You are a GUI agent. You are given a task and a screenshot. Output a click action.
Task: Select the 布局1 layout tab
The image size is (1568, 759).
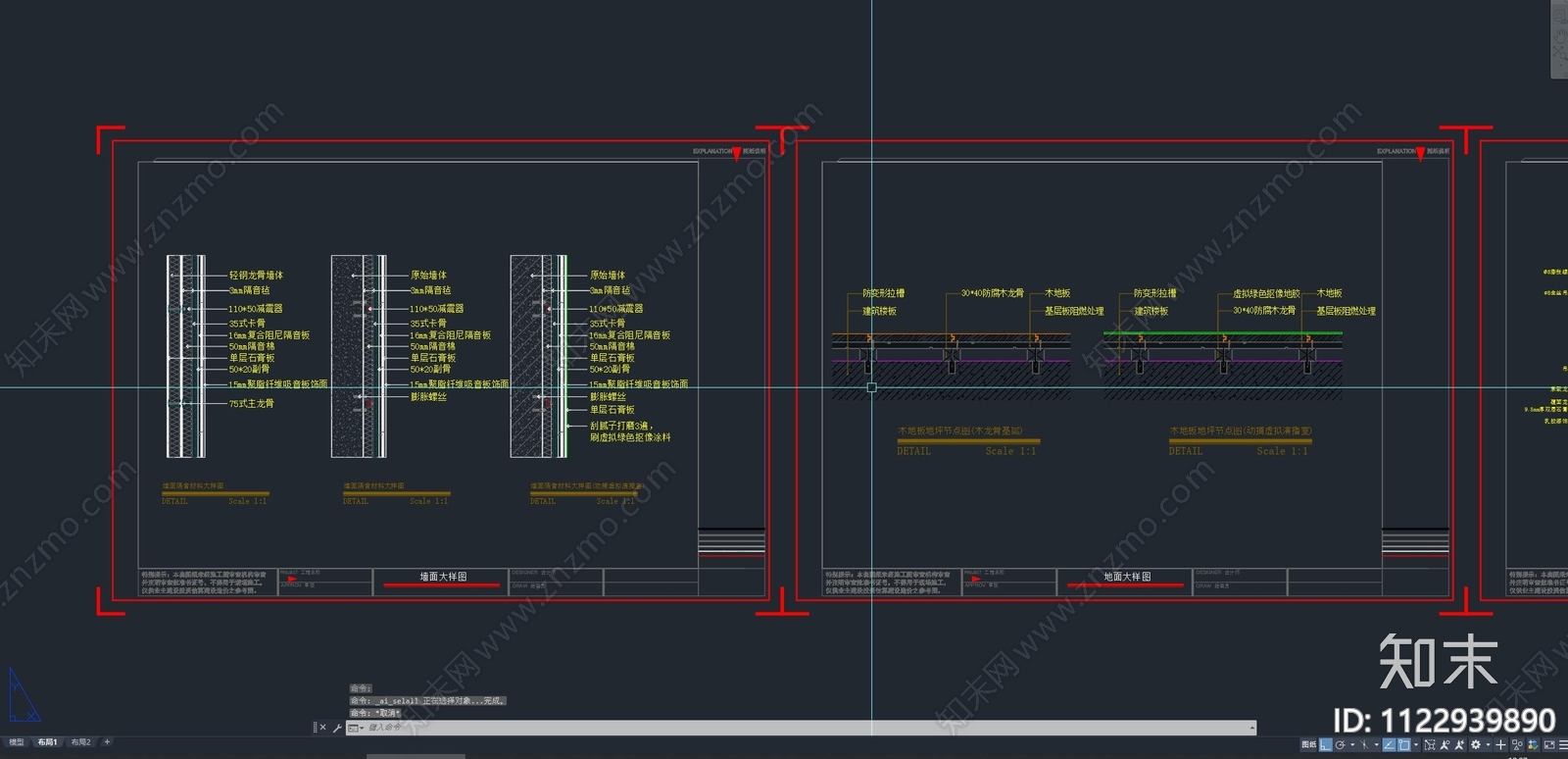tap(47, 742)
